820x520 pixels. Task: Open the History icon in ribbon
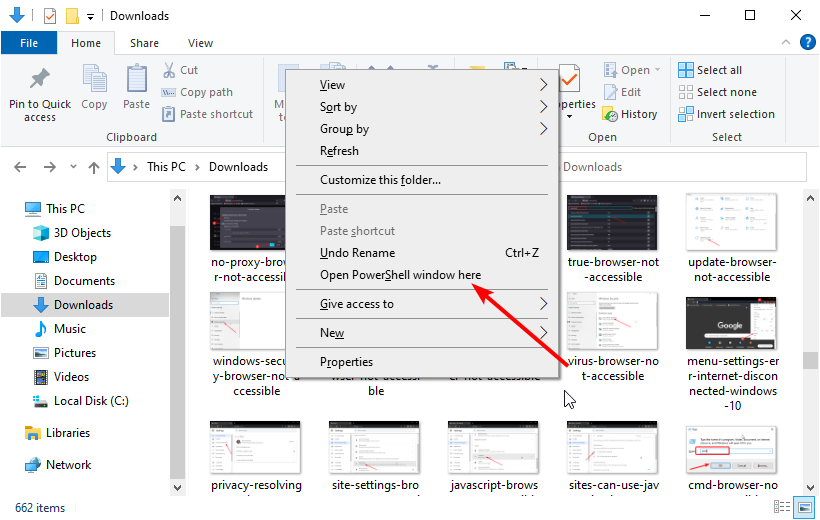coord(610,114)
